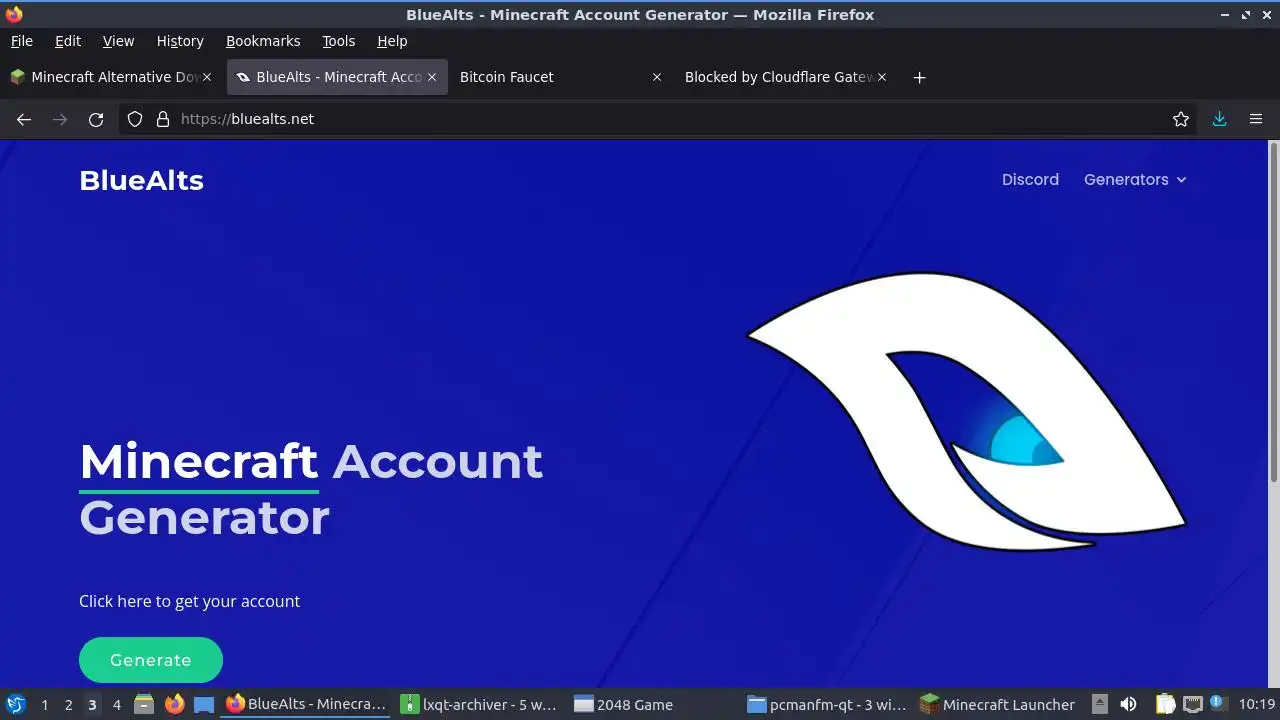
Task: Launch Firefox from the taskbar quick launch
Action: coord(174,705)
